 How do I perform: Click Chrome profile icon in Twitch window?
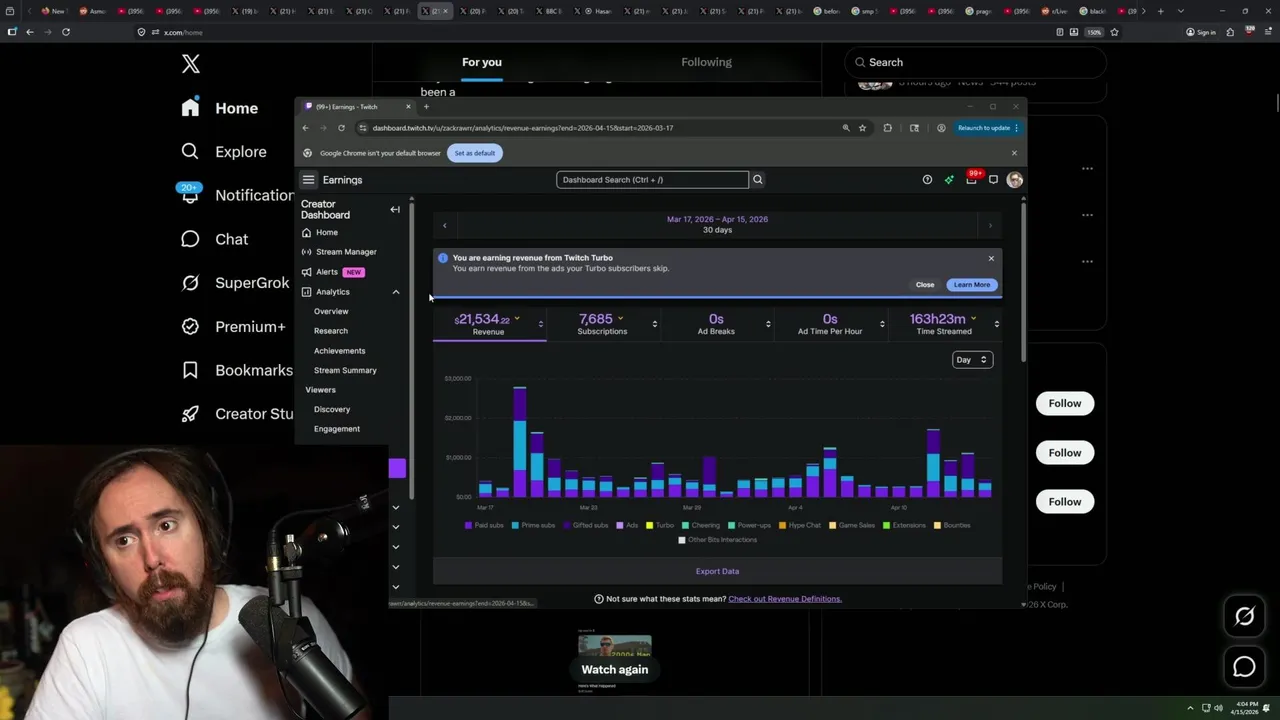tap(941, 128)
